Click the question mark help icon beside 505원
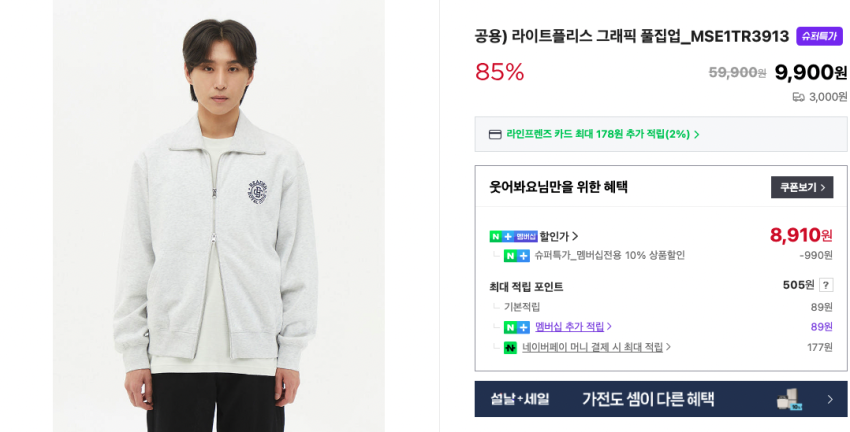This screenshot has height=432, width=850. (826, 285)
